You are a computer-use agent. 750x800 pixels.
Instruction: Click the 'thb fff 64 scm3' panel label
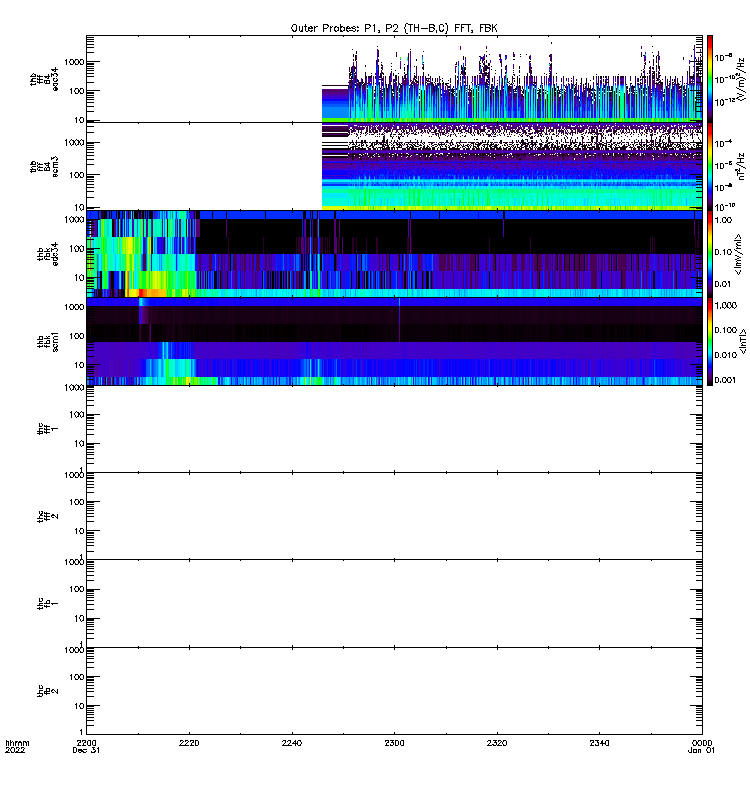[44, 167]
